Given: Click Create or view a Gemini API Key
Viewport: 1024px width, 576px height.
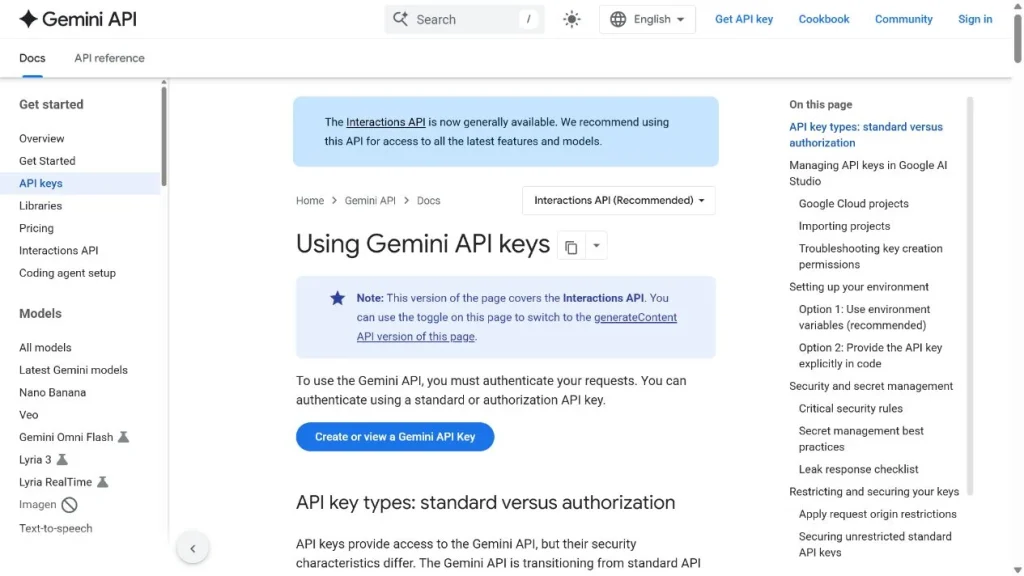Looking at the screenshot, I should [x=394, y=437].
